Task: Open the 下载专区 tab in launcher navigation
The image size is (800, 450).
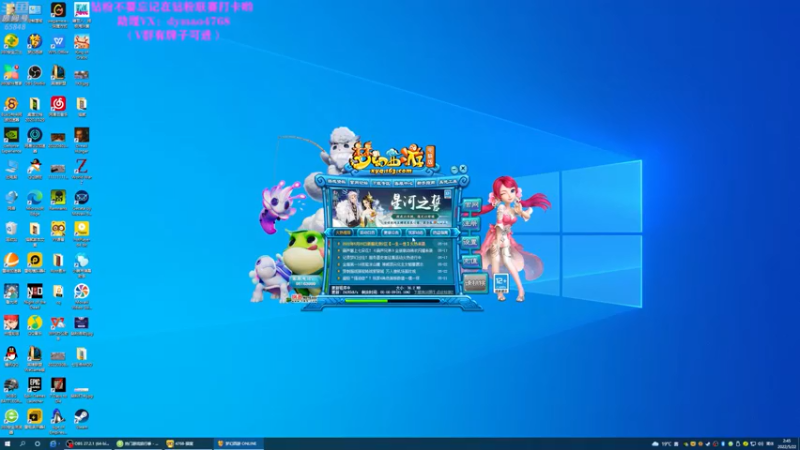Action: tap(381, 183)
